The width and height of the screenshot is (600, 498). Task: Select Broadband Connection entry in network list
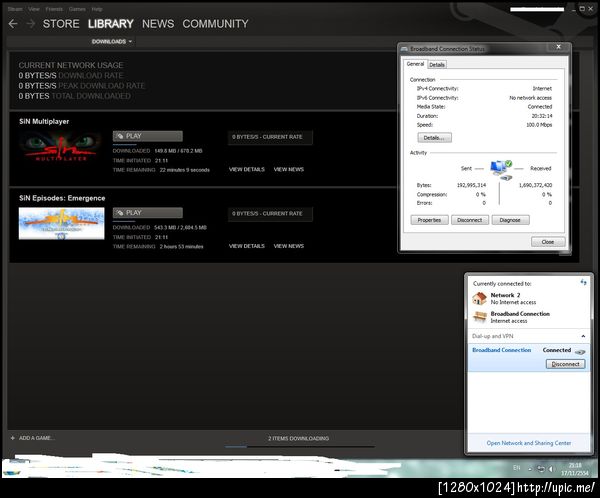click(x=529, y=357)
